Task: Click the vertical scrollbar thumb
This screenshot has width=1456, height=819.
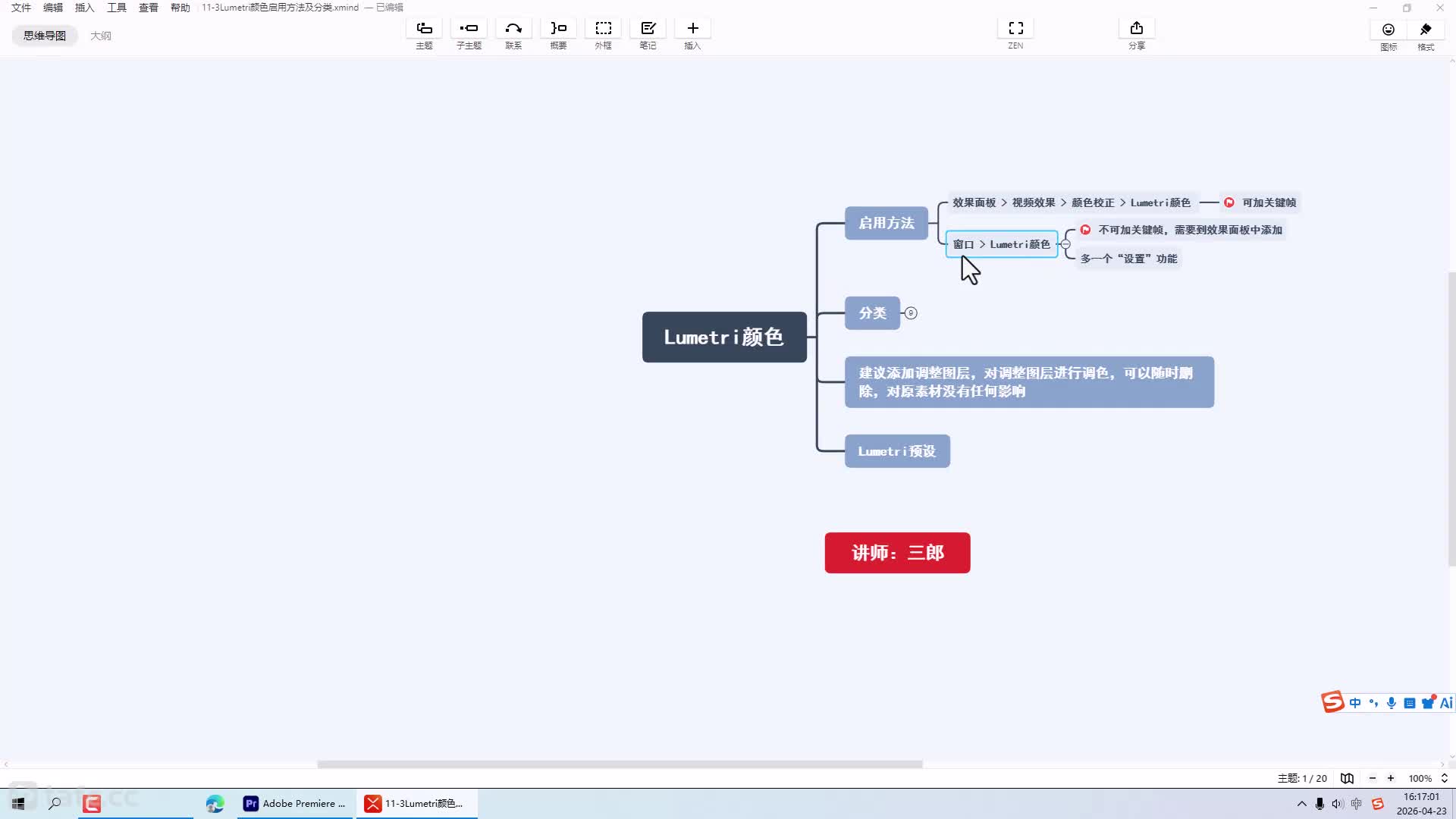Action: pyautogui.click(x=1451, y=419)
